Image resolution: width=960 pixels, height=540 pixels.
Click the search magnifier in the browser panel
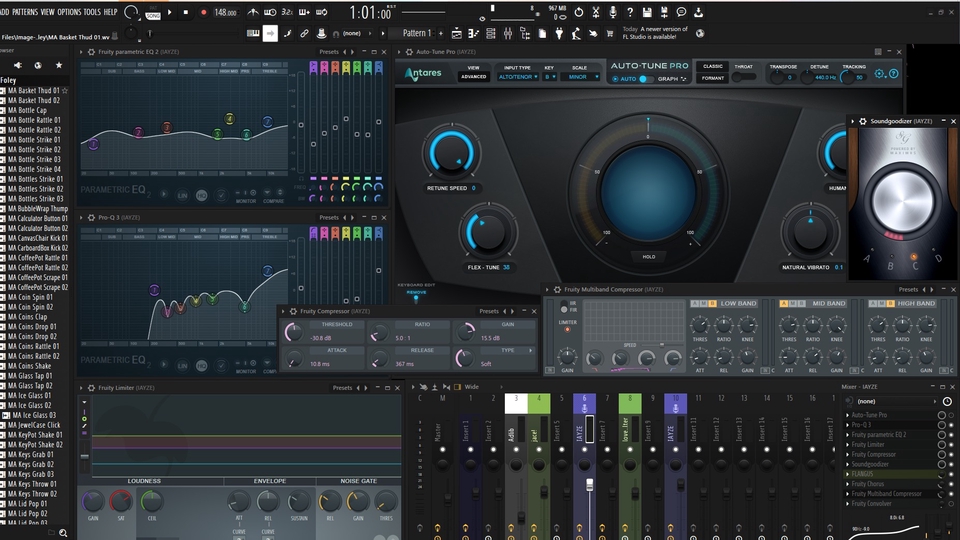coord(62,533)
